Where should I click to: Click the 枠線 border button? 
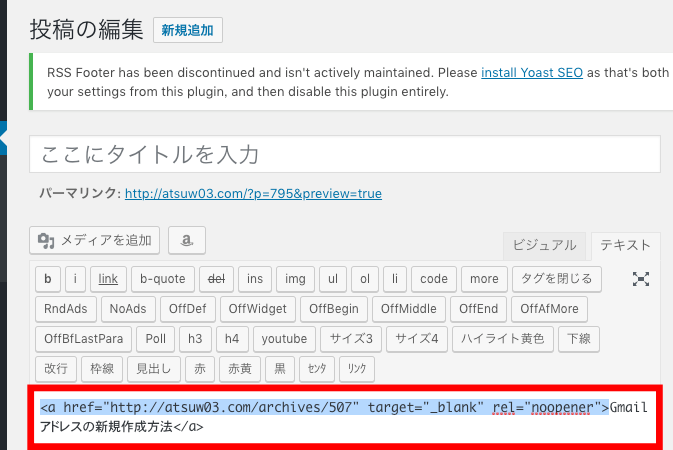102,369
